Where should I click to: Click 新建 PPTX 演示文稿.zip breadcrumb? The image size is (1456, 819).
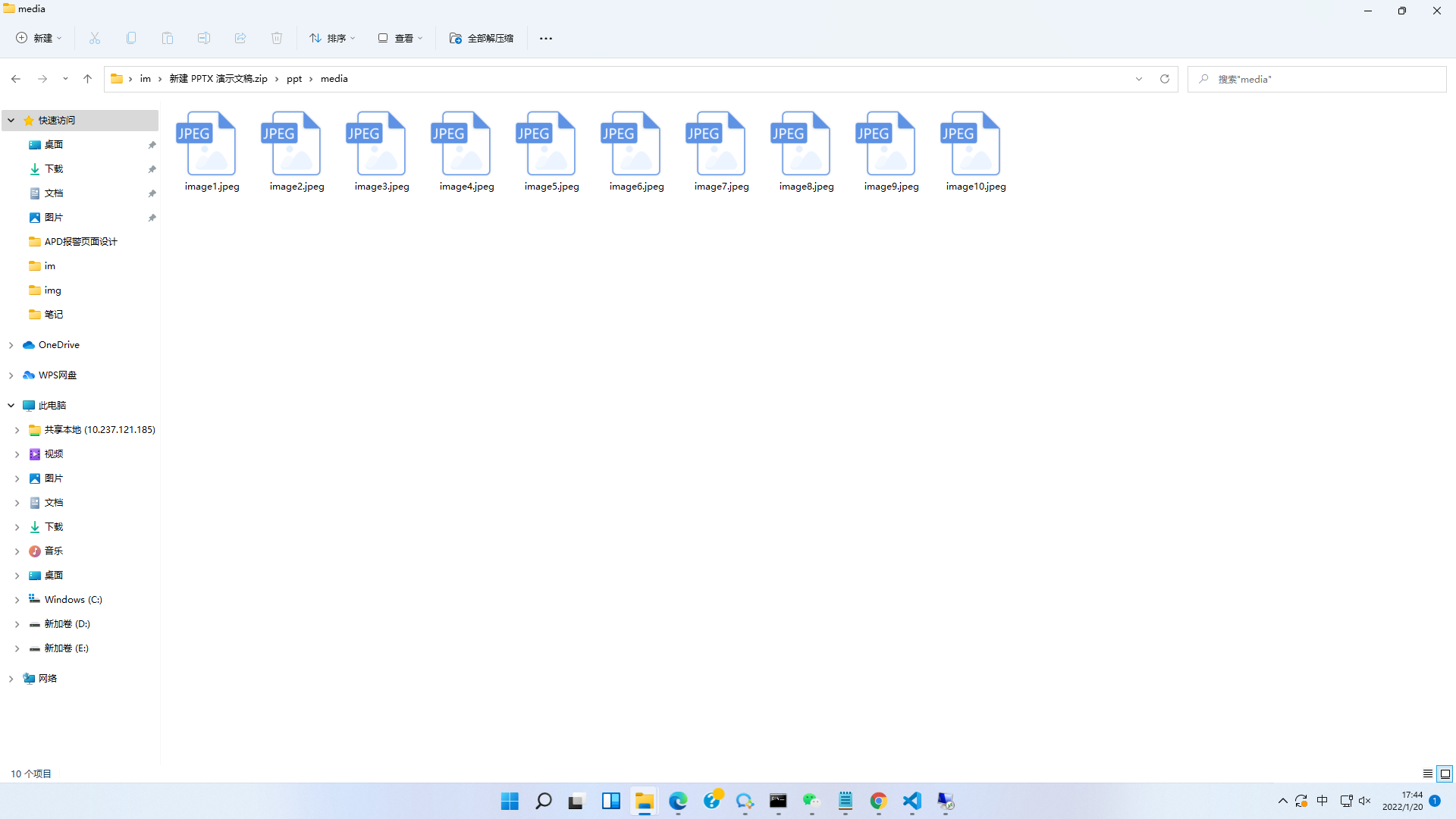click(218, 79)
